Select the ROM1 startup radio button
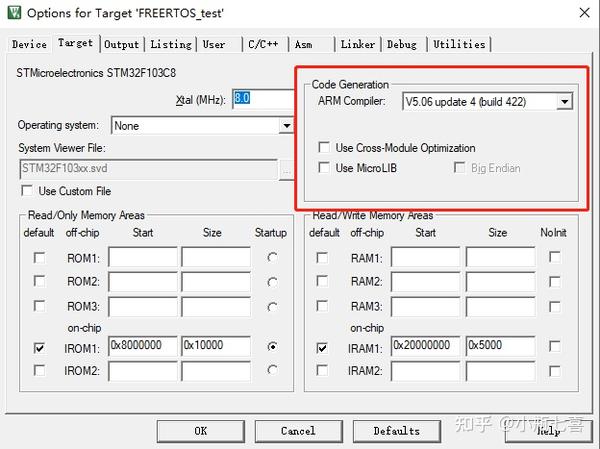This screenshot has height=449, width=600. point(272,258)
